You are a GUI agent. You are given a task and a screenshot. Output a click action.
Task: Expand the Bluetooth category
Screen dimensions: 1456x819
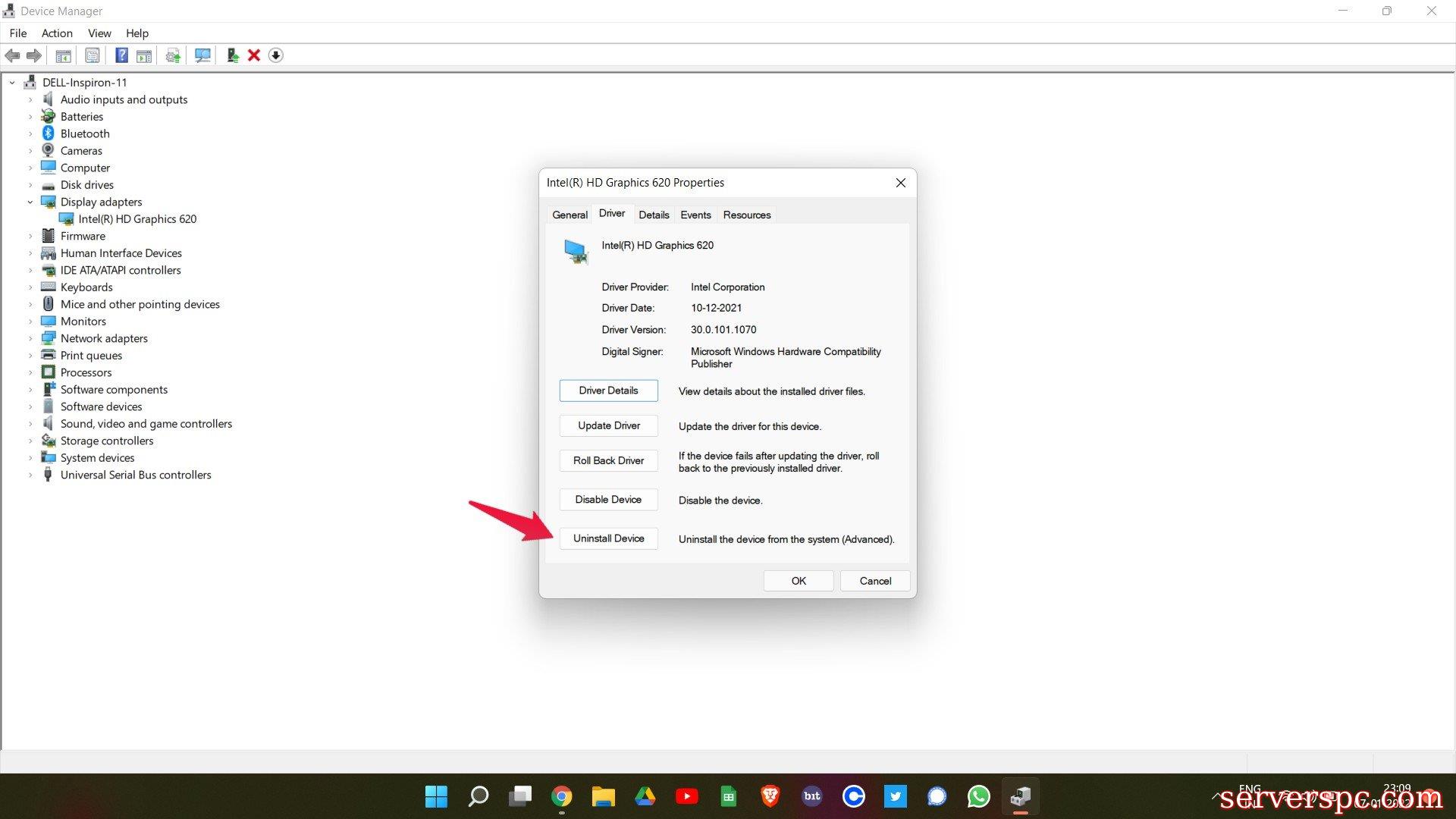(30, 133)
